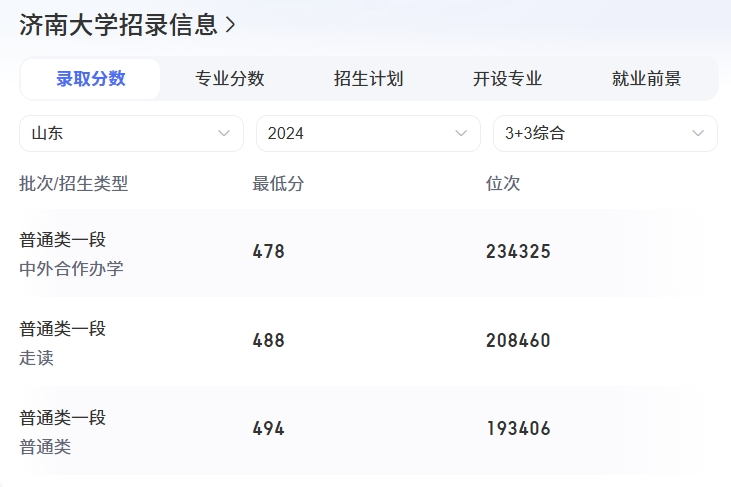Select the 中外合作办学 row label
This screenshot has height=487, width=731.
tap(71, 269)
